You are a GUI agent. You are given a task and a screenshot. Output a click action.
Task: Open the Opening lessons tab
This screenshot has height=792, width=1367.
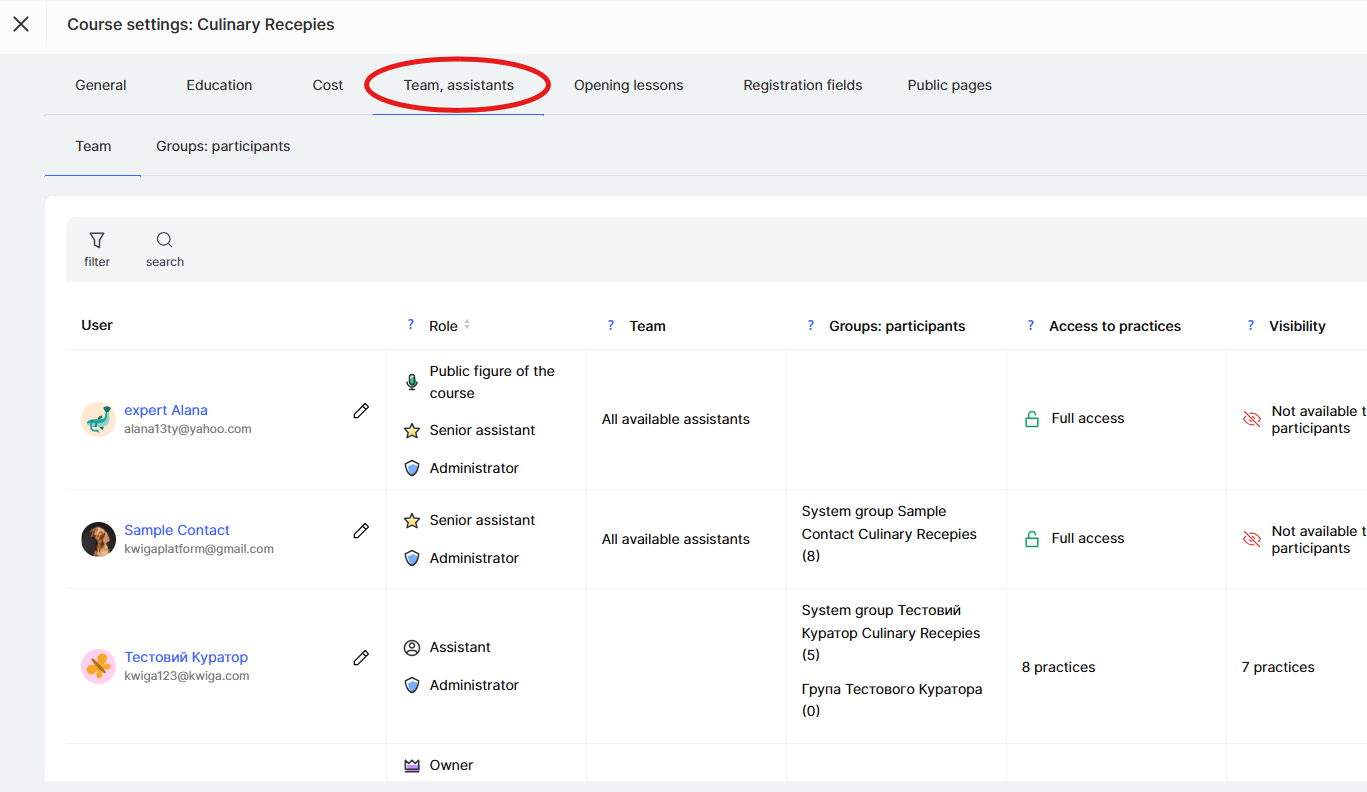coord(628,85)
